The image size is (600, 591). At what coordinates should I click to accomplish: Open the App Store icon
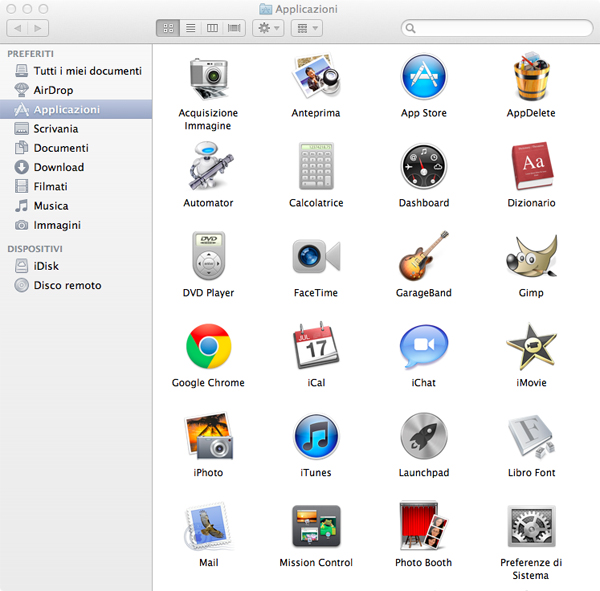click(x=423, y=78)
